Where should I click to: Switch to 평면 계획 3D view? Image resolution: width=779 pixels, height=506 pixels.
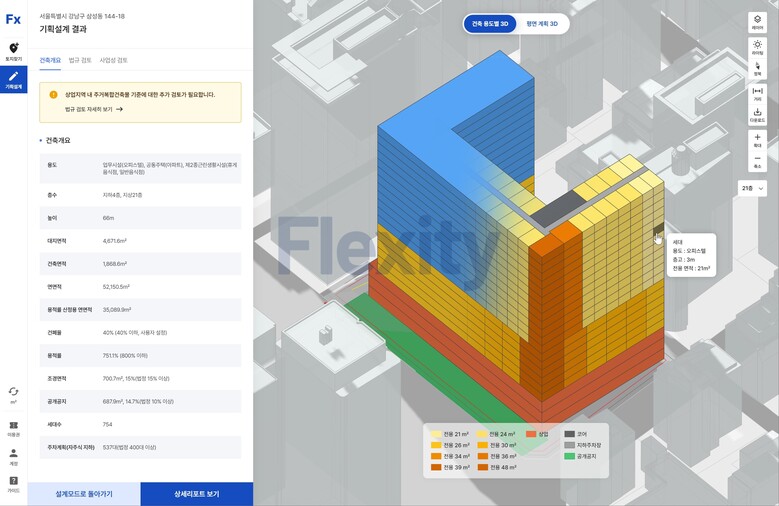coord(542,24)
